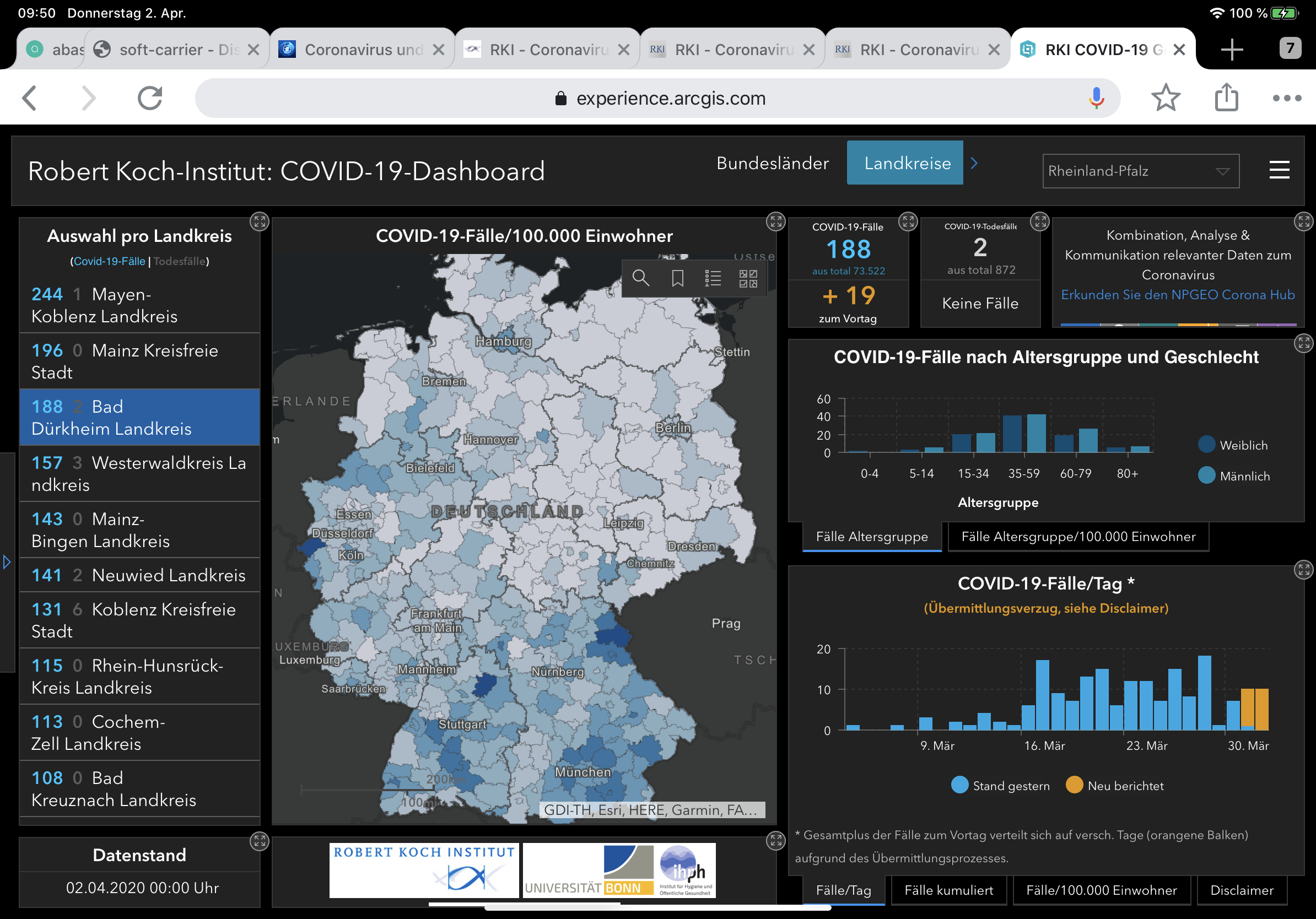
Task: Switch the list to Todesfälle
Action: [179, 261]
